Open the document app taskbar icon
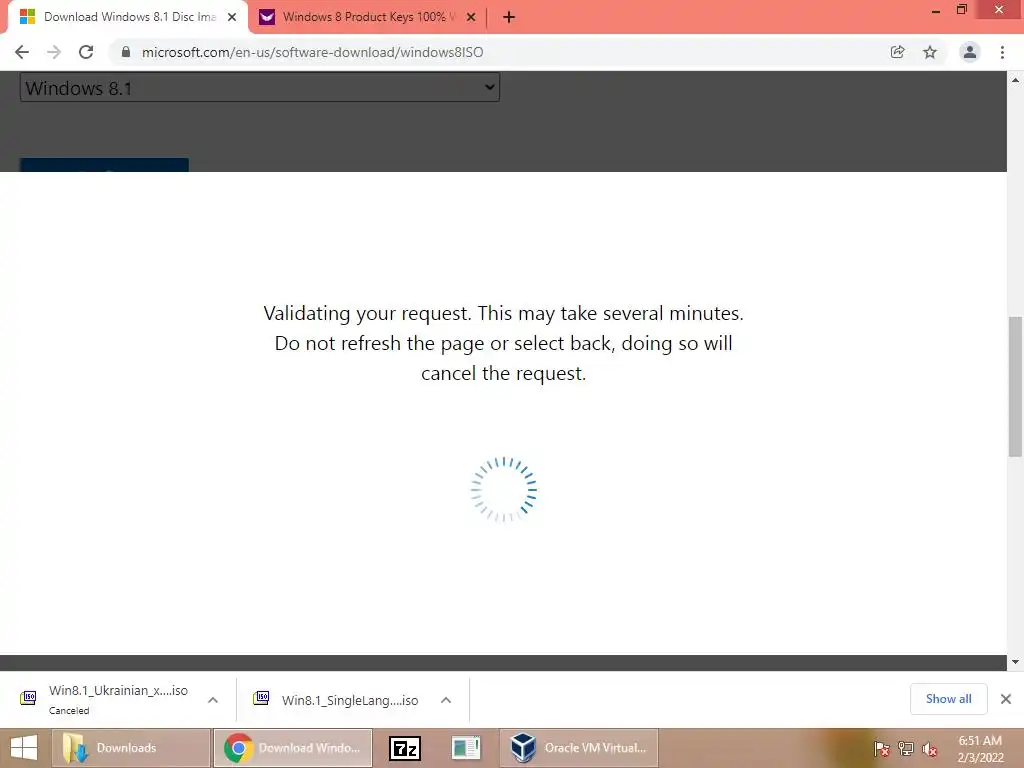 click(x=466, y=748)
